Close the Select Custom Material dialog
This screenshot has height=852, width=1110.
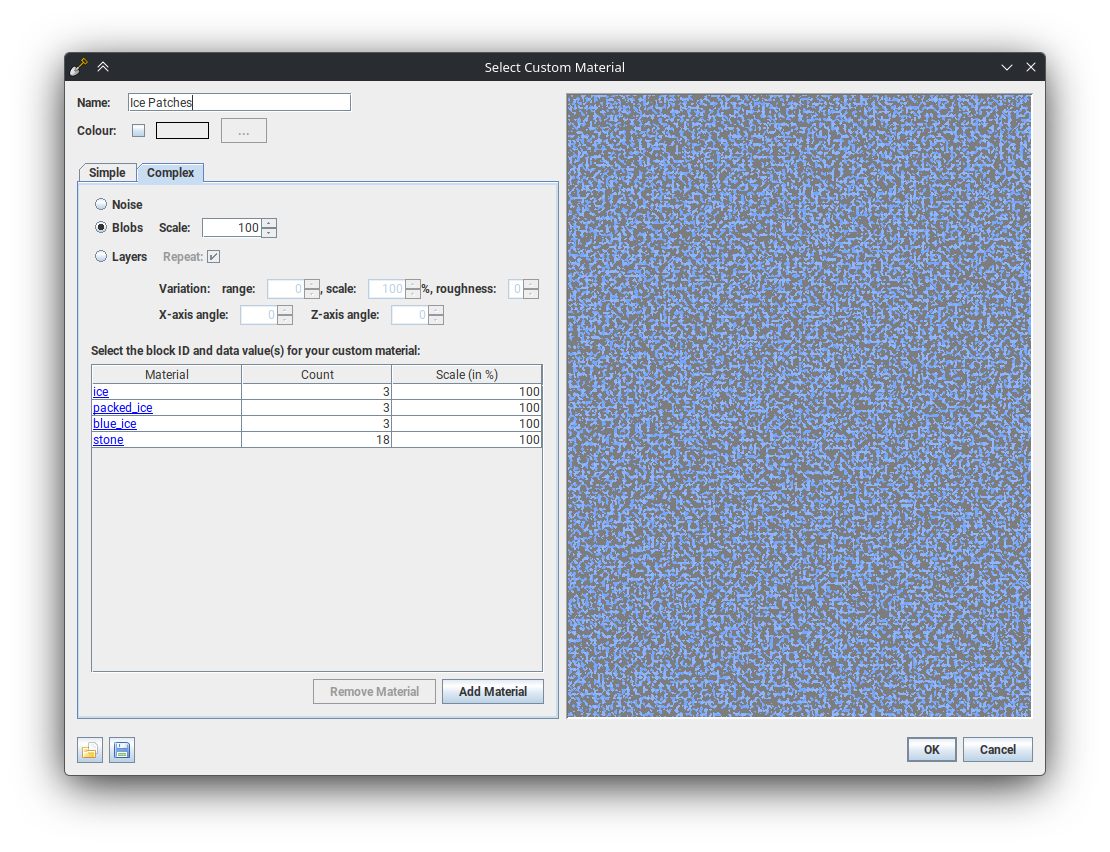point(1031,67)
